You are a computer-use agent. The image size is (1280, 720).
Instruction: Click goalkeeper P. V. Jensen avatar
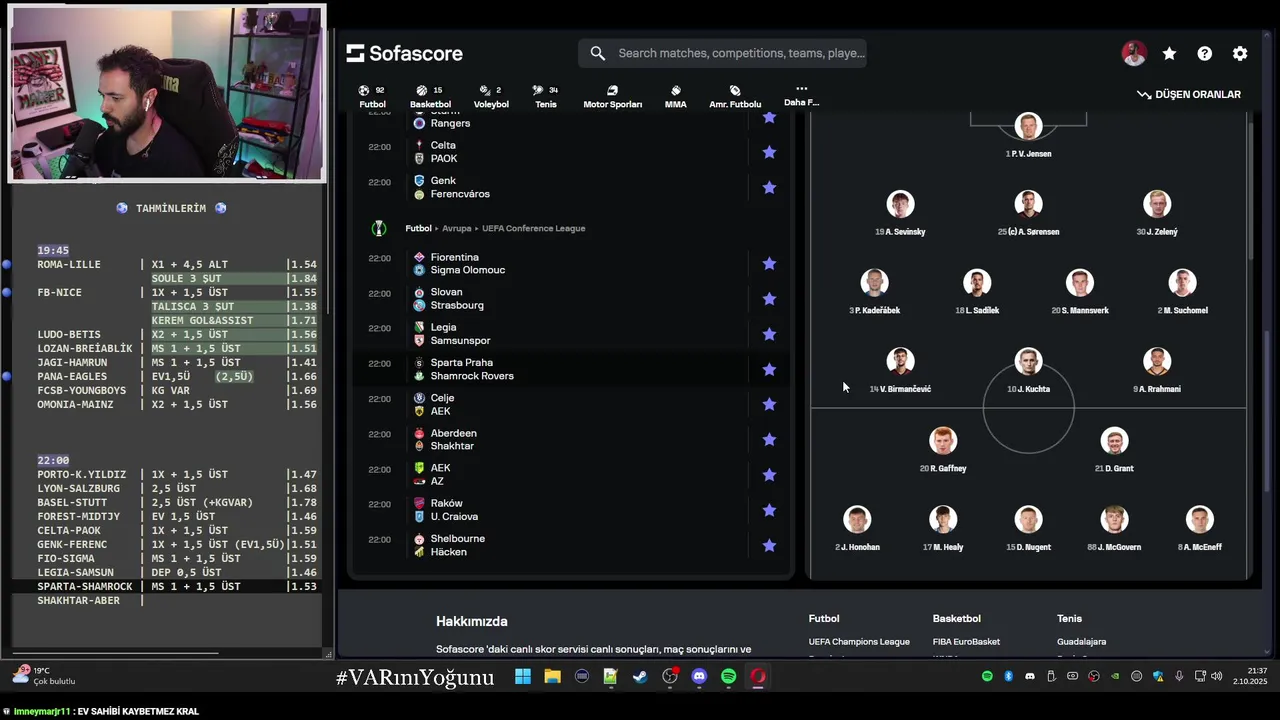(x=1028, y=126)
